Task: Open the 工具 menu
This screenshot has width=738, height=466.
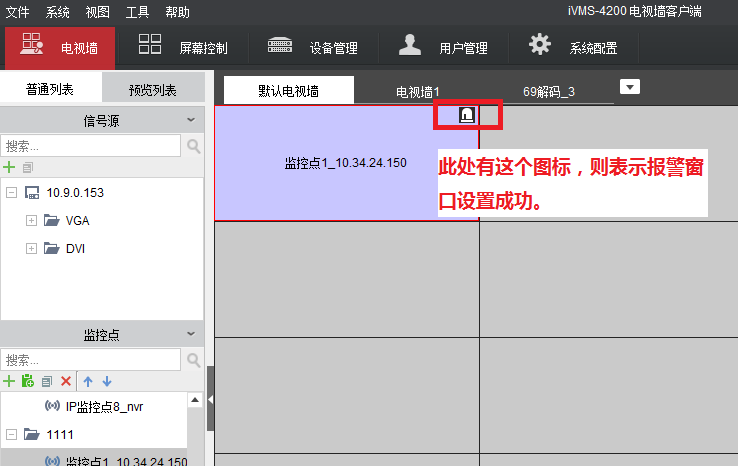Action: [x=137, y=13]
